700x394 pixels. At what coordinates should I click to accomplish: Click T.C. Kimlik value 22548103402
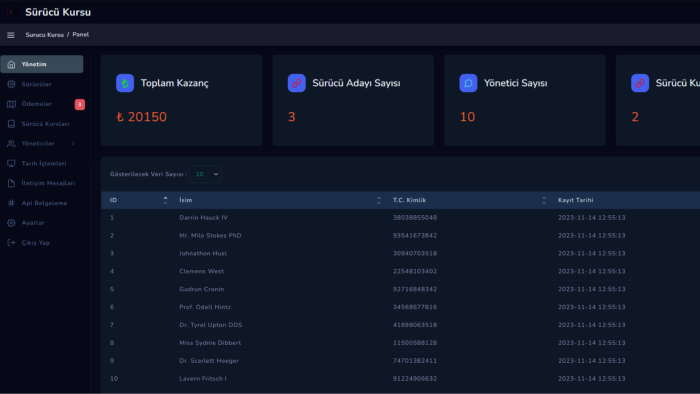tap(415, 271)
